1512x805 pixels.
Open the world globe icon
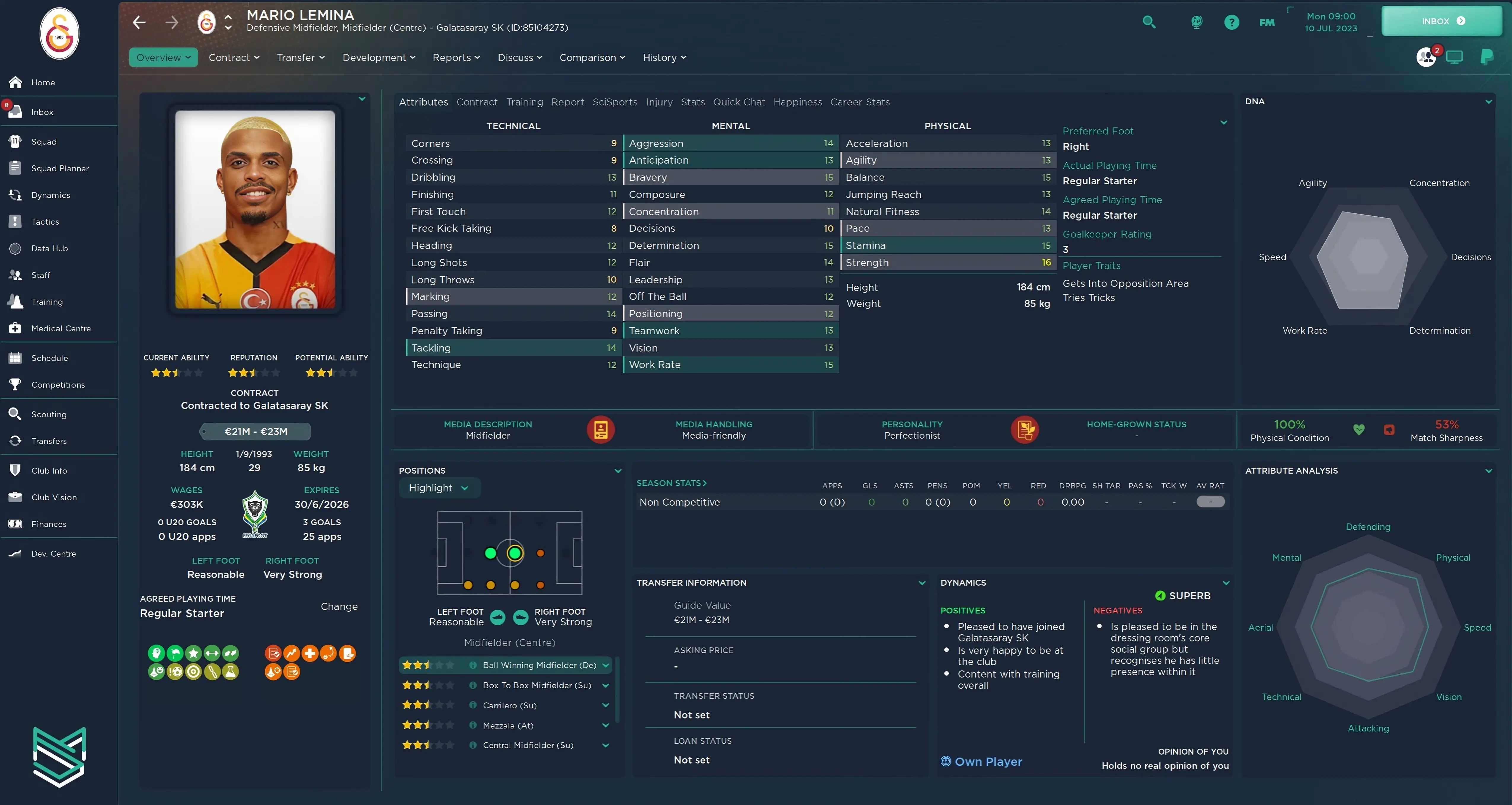1196,22
